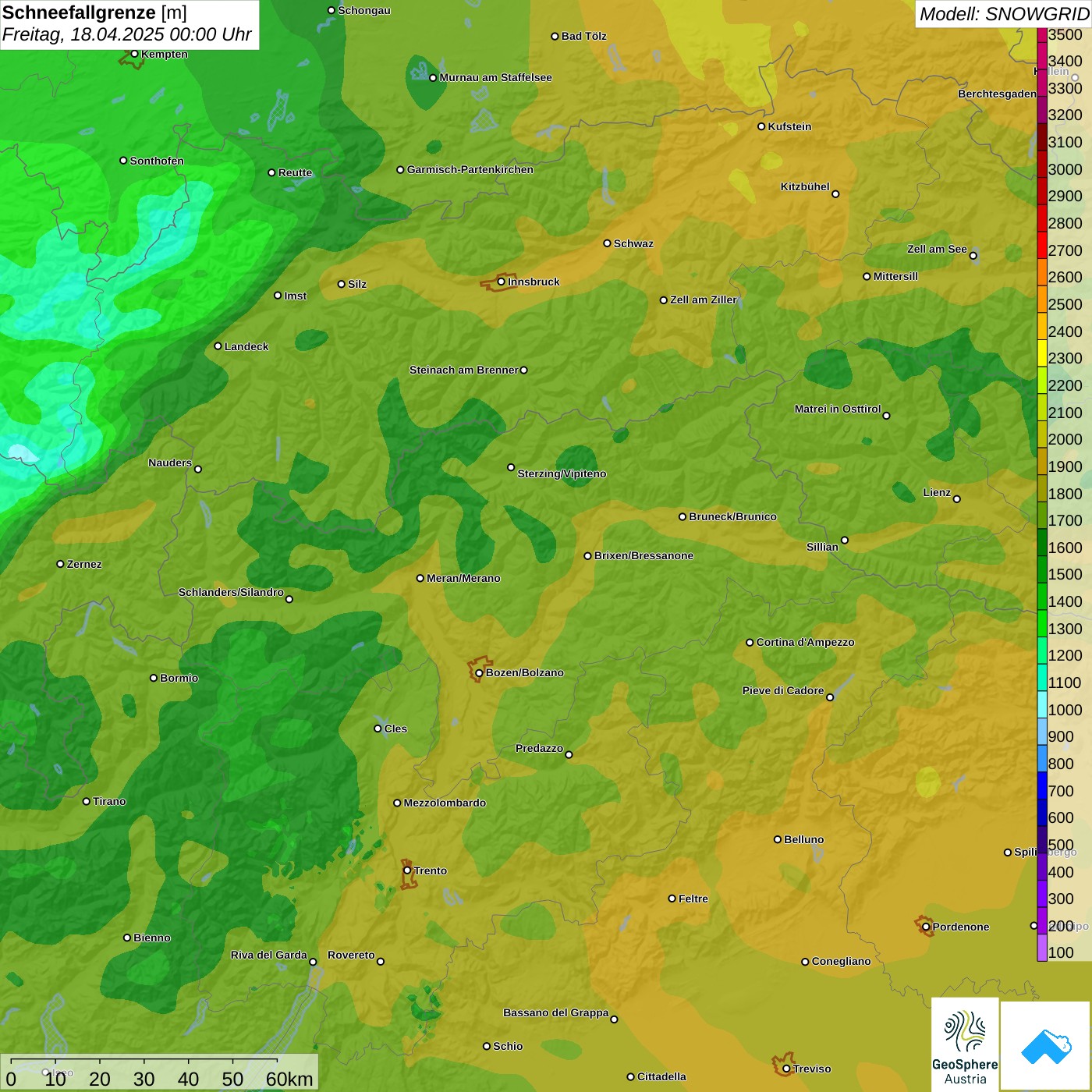Click the Mittersill label
The image size is (1092, 1092).
point(895,276)
